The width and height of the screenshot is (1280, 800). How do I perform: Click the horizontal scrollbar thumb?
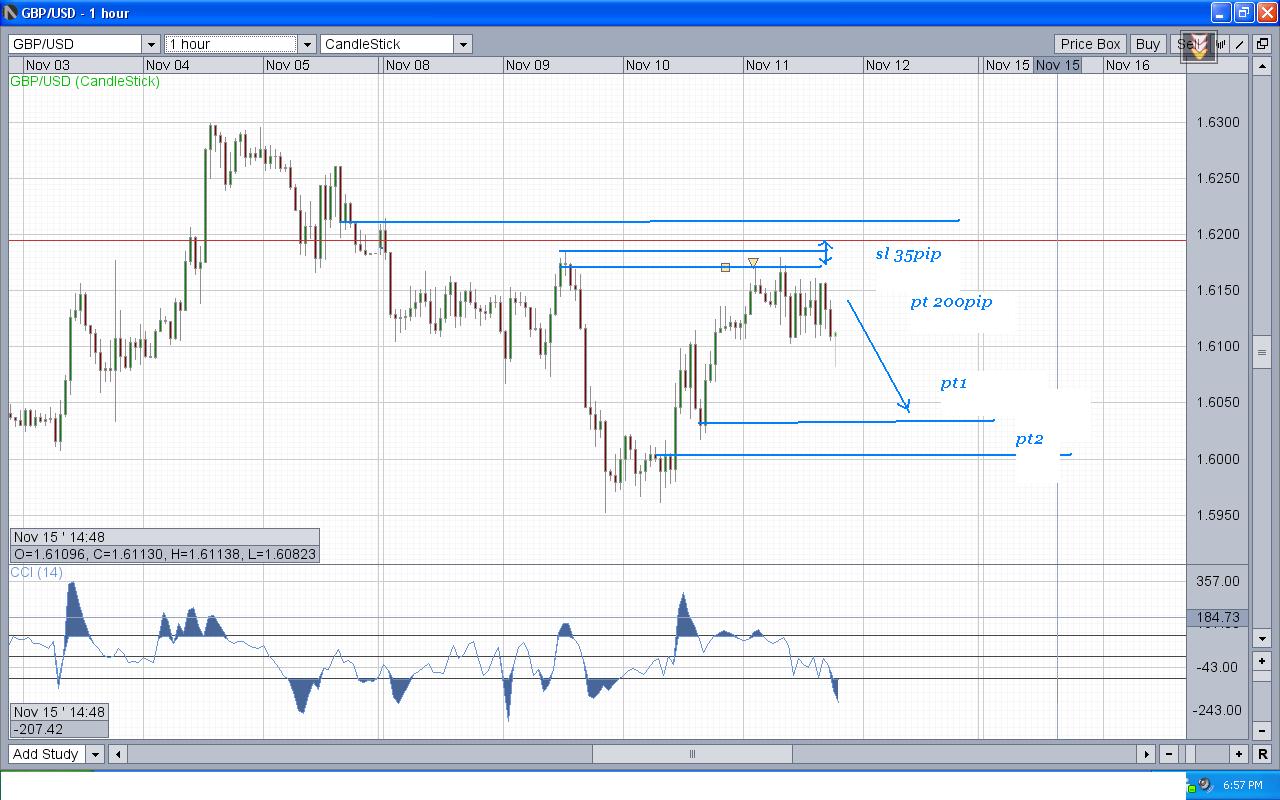692,754
